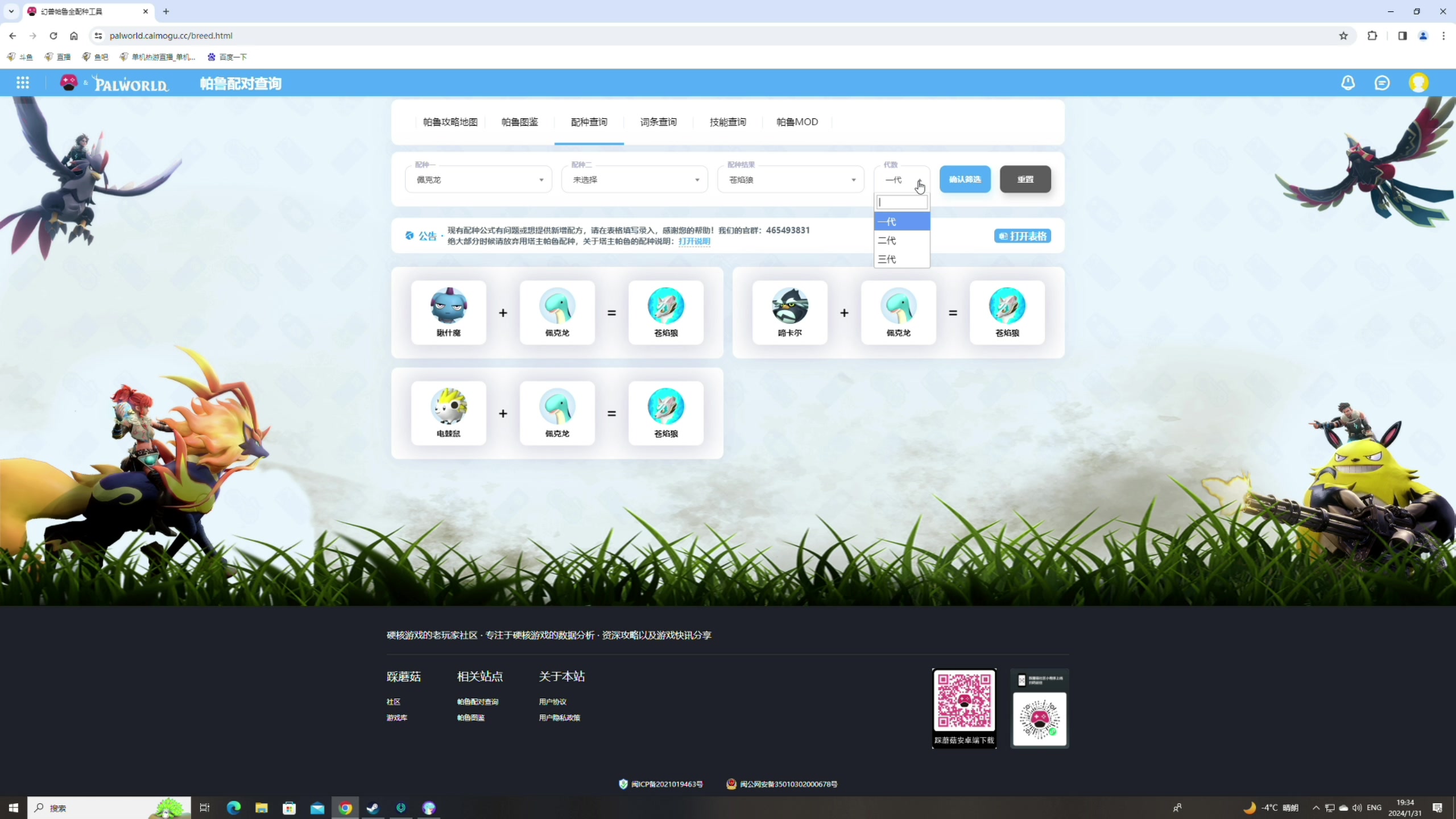Switch to the 帕鲁MOD tab

tap(797, 122)
